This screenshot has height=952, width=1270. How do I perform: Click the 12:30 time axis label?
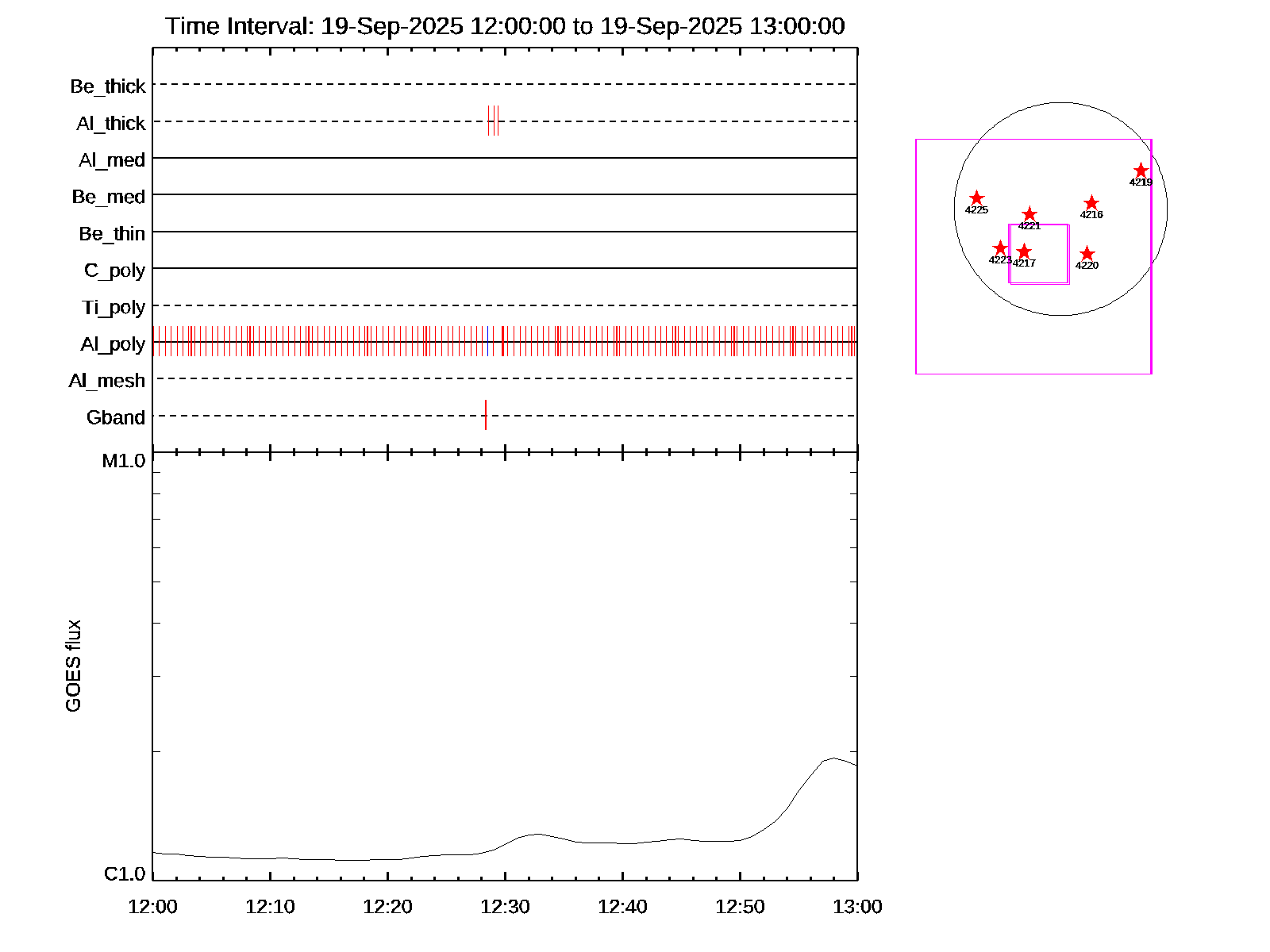(x=505, y=907)
